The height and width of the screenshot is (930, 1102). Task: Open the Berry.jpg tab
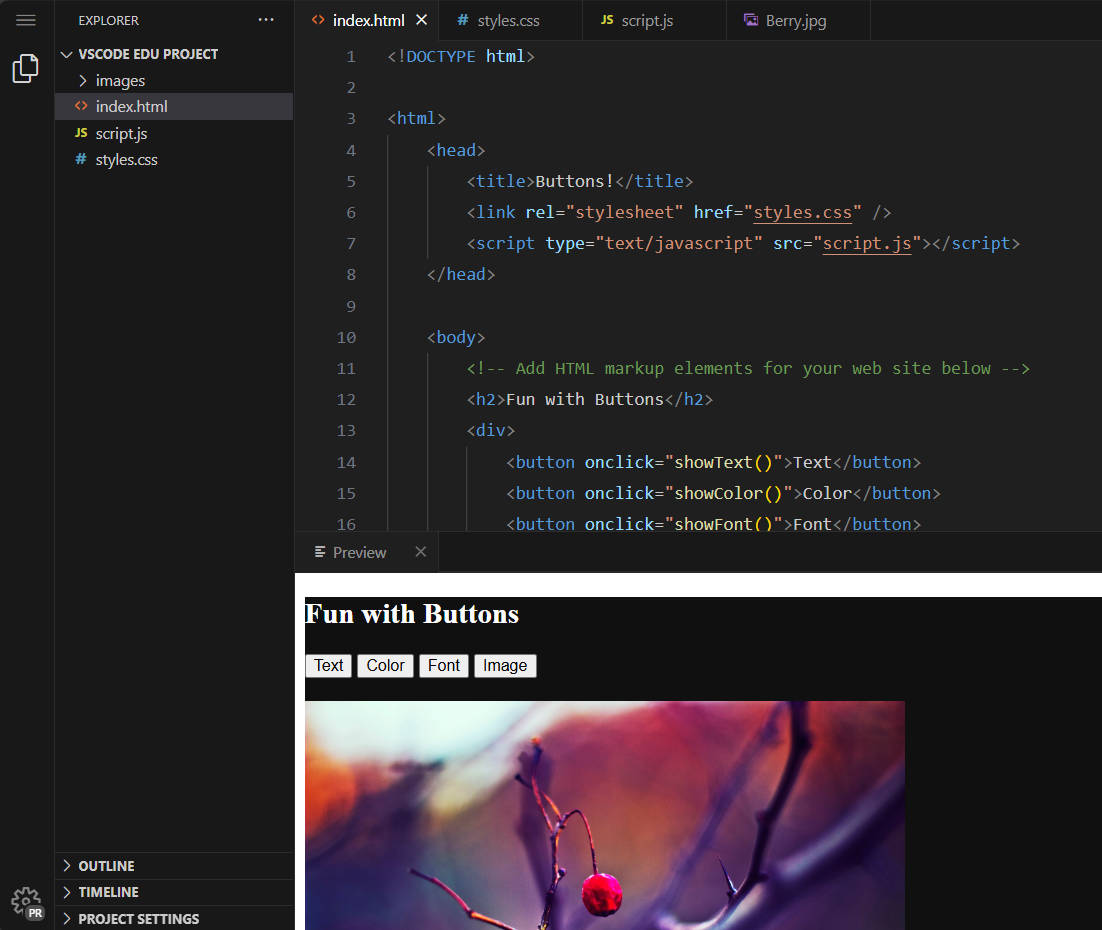[x=793, y=20]
